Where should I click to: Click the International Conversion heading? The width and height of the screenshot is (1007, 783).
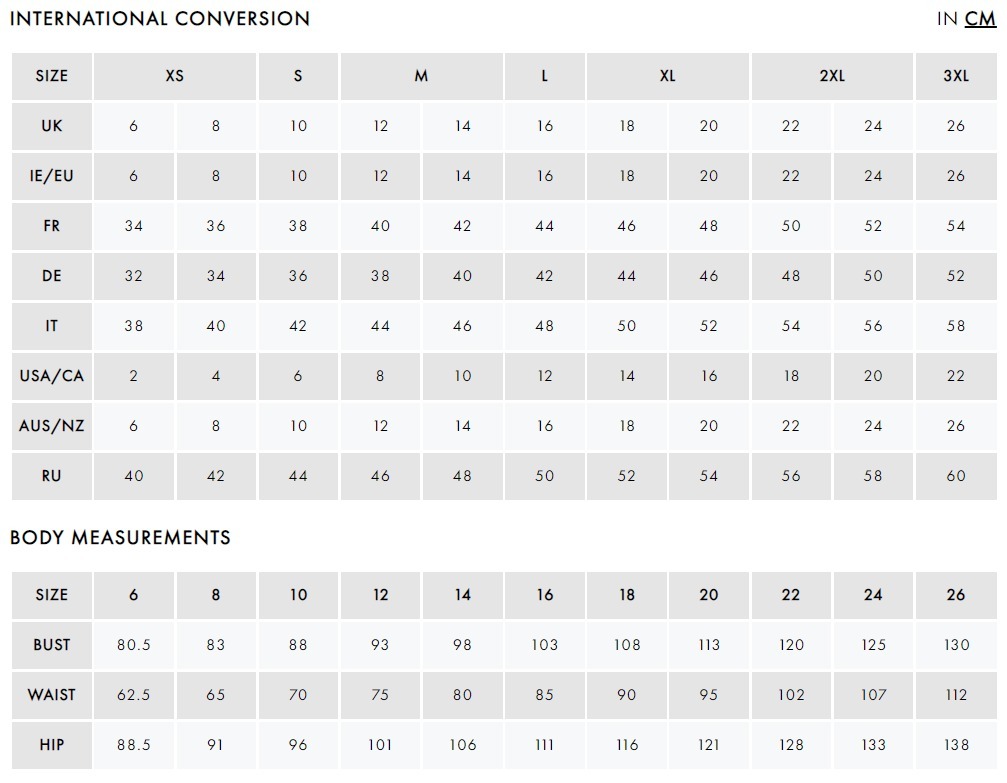coord(160,19)
